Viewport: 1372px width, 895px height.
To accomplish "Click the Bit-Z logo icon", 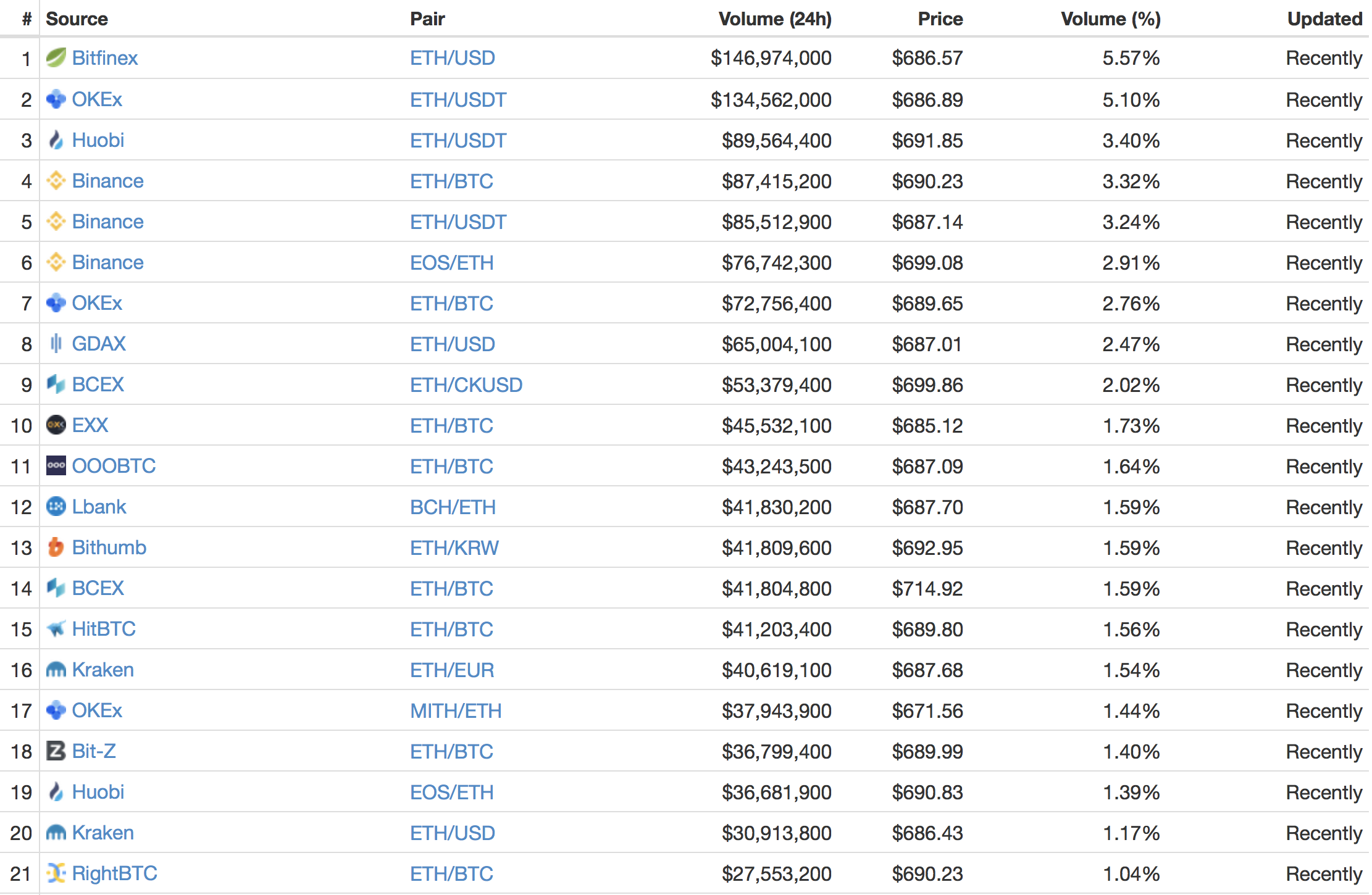I will tap(56, 751).
